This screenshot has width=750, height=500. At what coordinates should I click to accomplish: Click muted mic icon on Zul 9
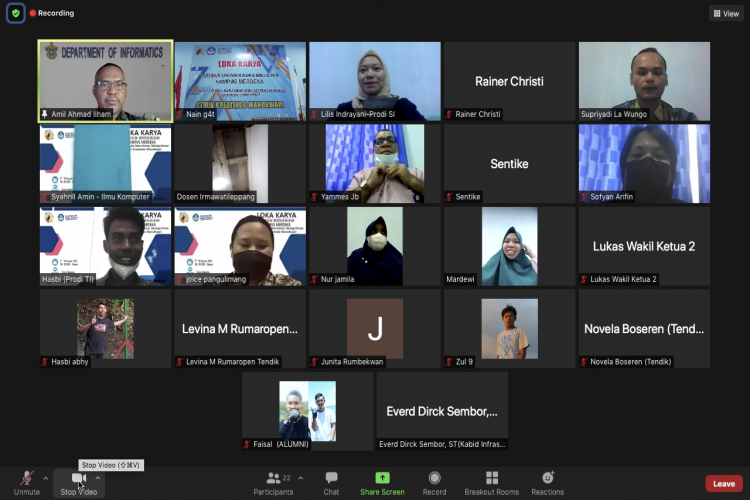[449, 362]
